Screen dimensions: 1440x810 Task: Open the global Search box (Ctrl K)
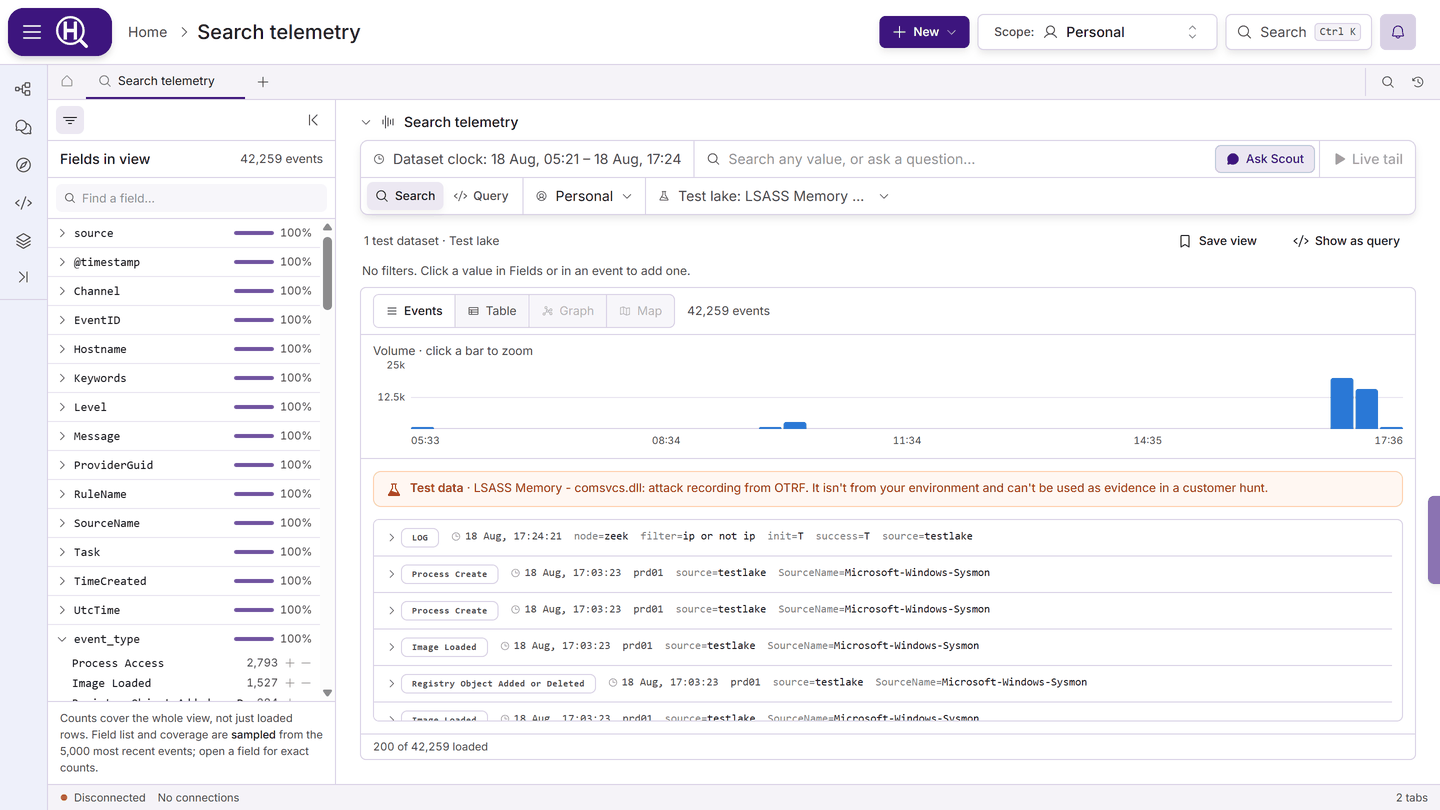(1298, 32)
